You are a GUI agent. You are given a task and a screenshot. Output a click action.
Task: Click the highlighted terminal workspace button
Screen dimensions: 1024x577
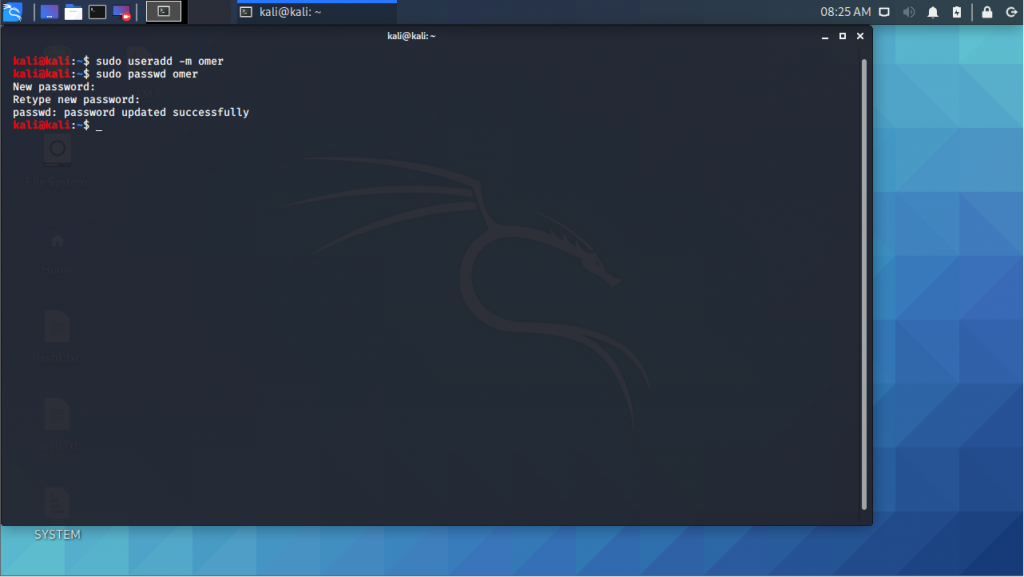click(x=163, y=11)
